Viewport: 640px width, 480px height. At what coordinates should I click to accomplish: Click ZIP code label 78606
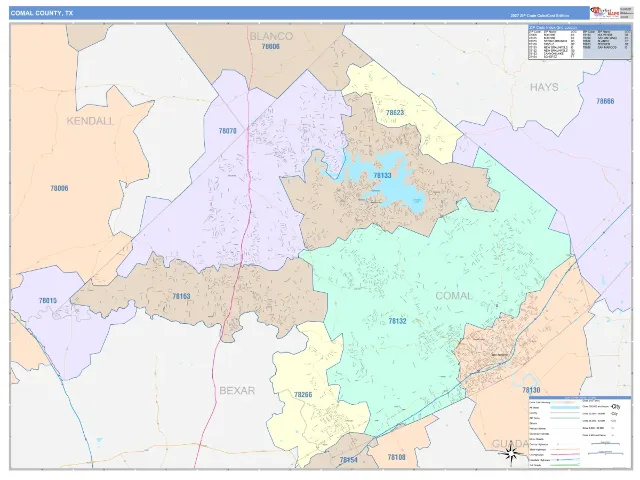[x=271, y=47]
